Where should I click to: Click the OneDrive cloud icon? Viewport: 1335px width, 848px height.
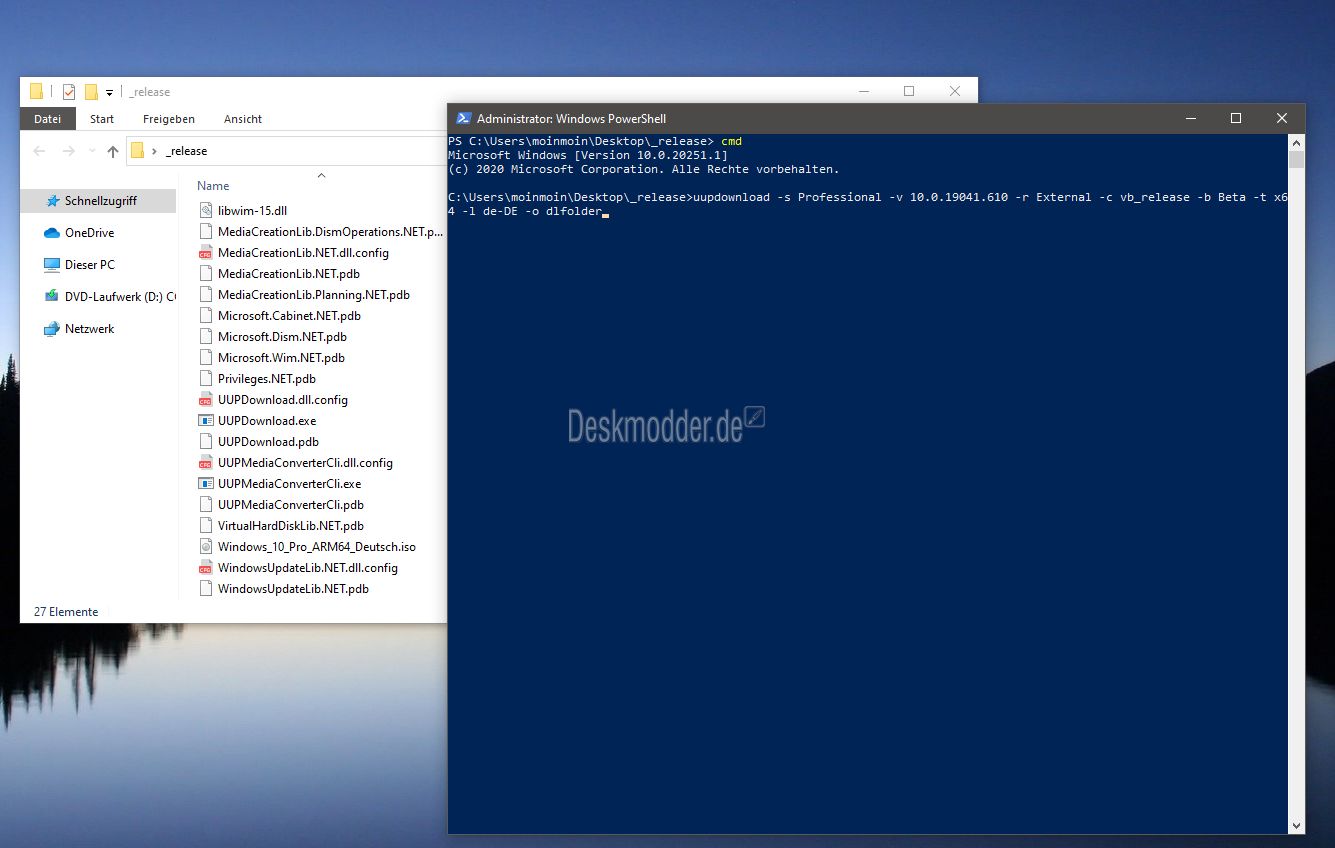52,233
